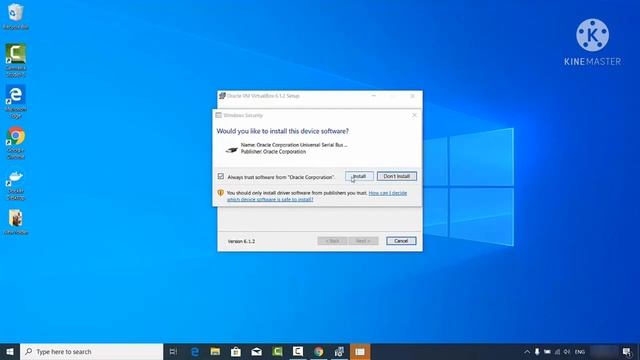640x360 pixels.
Task: Select the Docker Desktop shortcut
Action: pos(16,184)
